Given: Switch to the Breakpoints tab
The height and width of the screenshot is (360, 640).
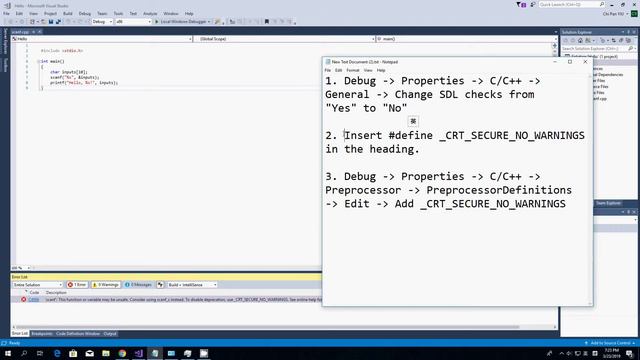Looking at the screenshot, I should click(42, 334).
